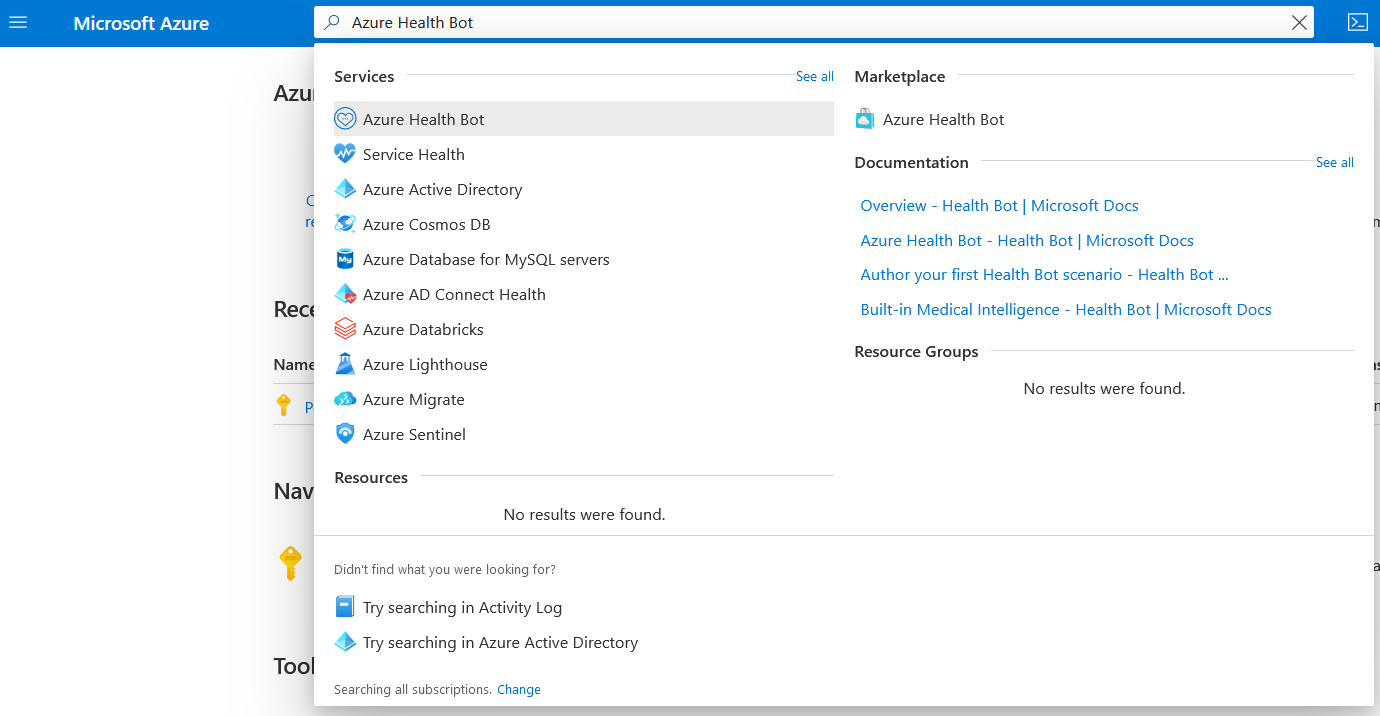1380x716 pixels.
Task: Open Author your first Health Bot scenario
Action: (1044, 275)
